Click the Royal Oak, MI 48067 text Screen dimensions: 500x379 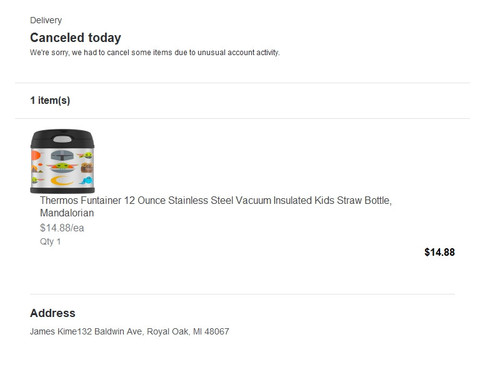[188, 331]
